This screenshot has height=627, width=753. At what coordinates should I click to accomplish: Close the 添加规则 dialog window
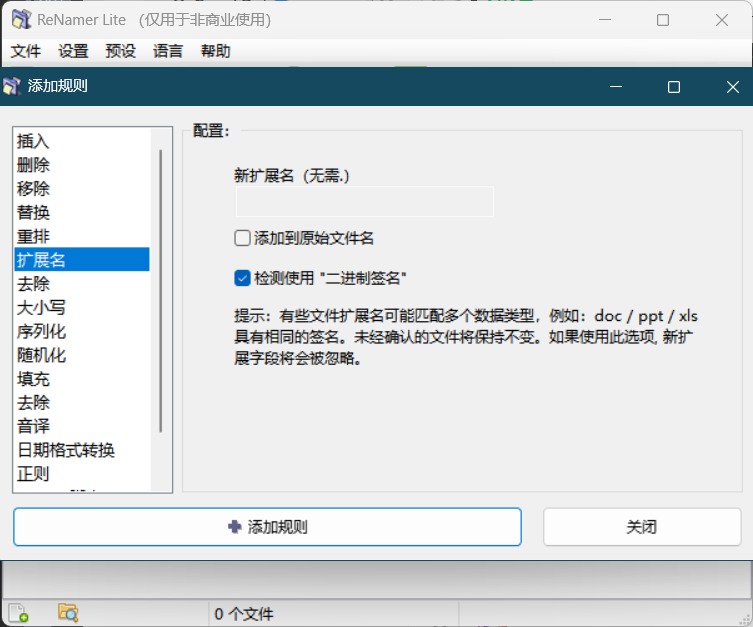[733, 87]
